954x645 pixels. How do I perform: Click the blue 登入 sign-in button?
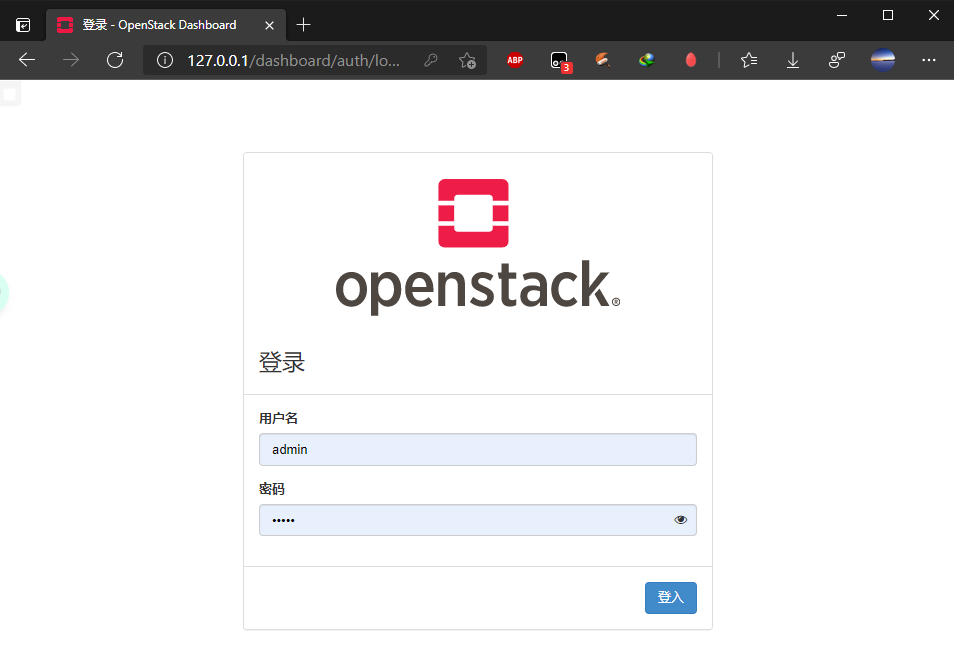(670, 598)
